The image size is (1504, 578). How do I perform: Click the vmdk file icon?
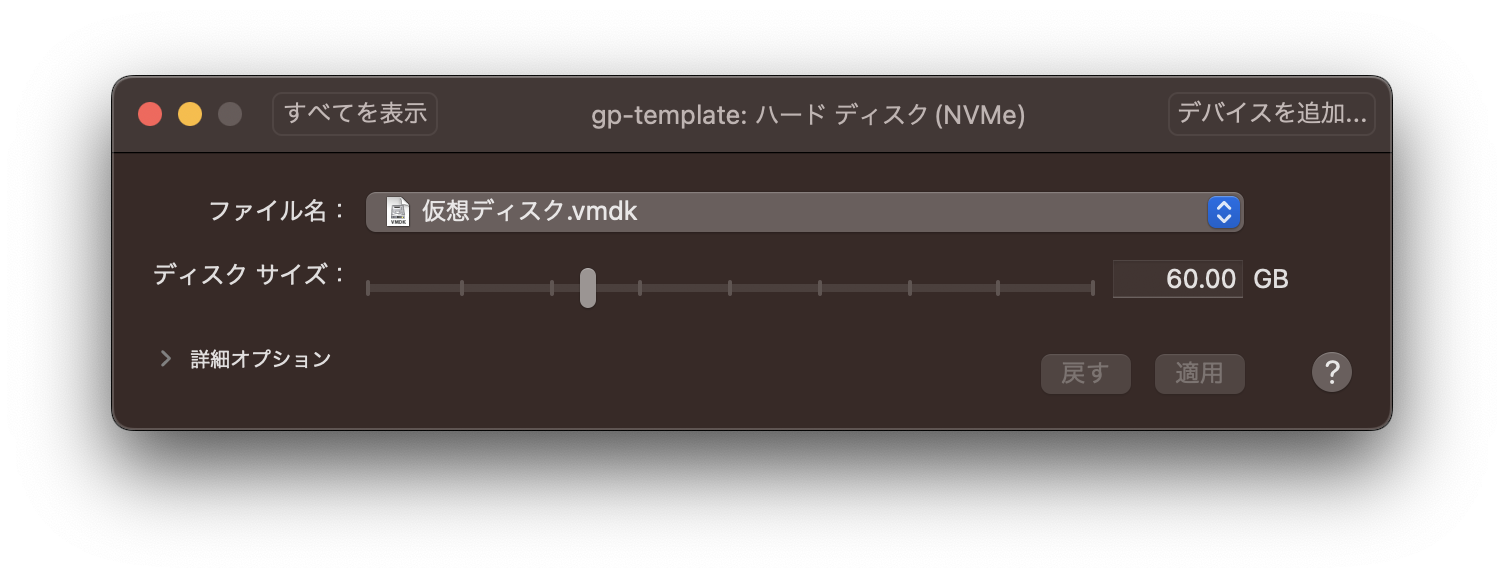point(399,212)
